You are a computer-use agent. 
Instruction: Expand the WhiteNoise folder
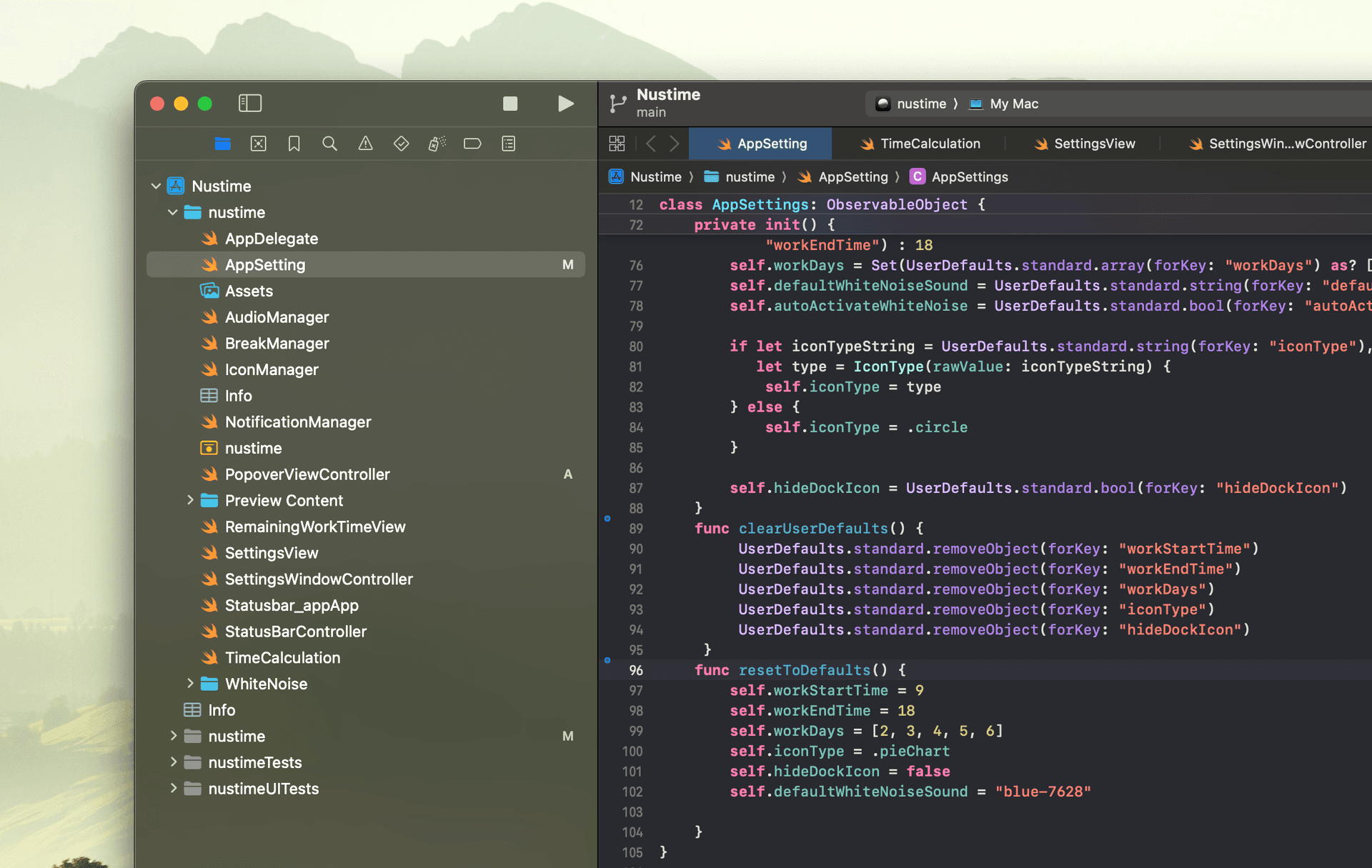point(190,684)
